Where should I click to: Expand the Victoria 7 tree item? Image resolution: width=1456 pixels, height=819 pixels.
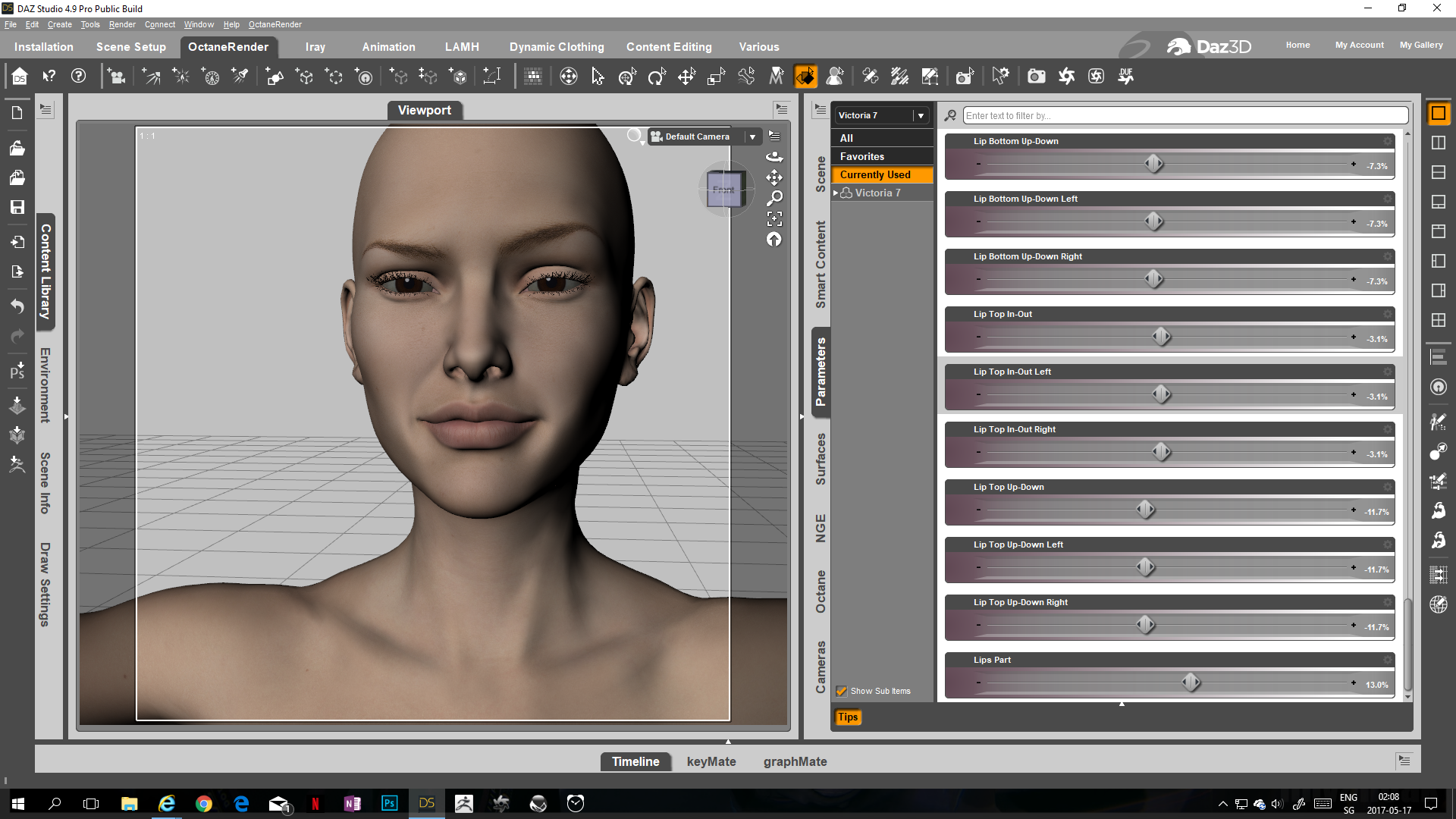click(x=835, y=193)
